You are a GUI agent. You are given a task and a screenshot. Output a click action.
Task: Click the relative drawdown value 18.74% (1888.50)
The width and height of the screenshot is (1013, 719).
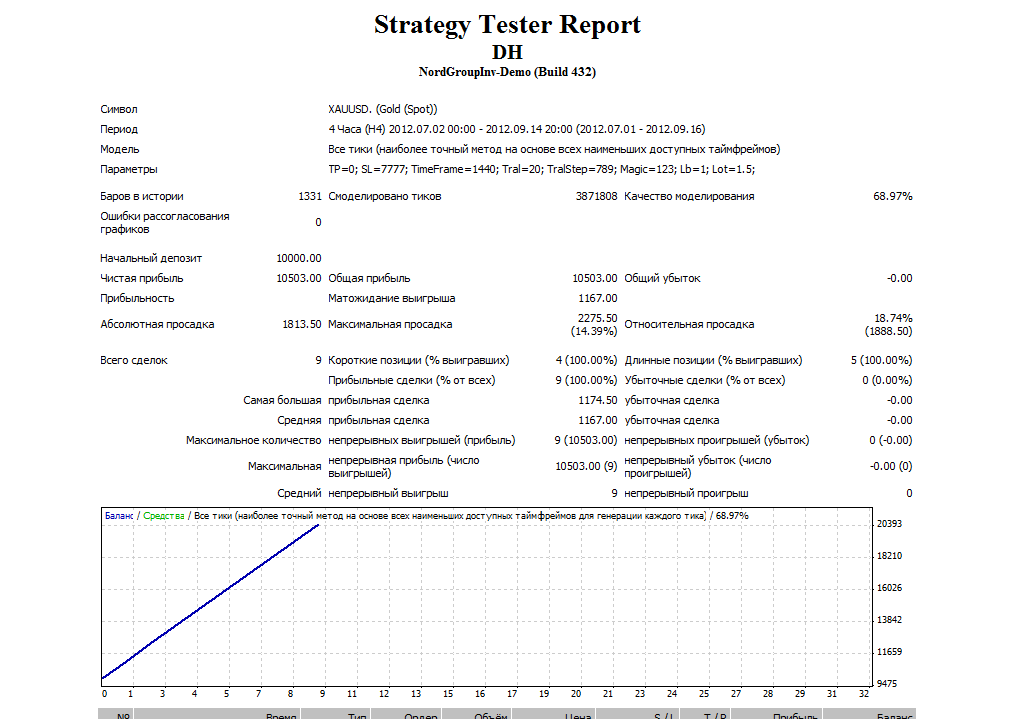pyautogui.click(x=889, y=325)
